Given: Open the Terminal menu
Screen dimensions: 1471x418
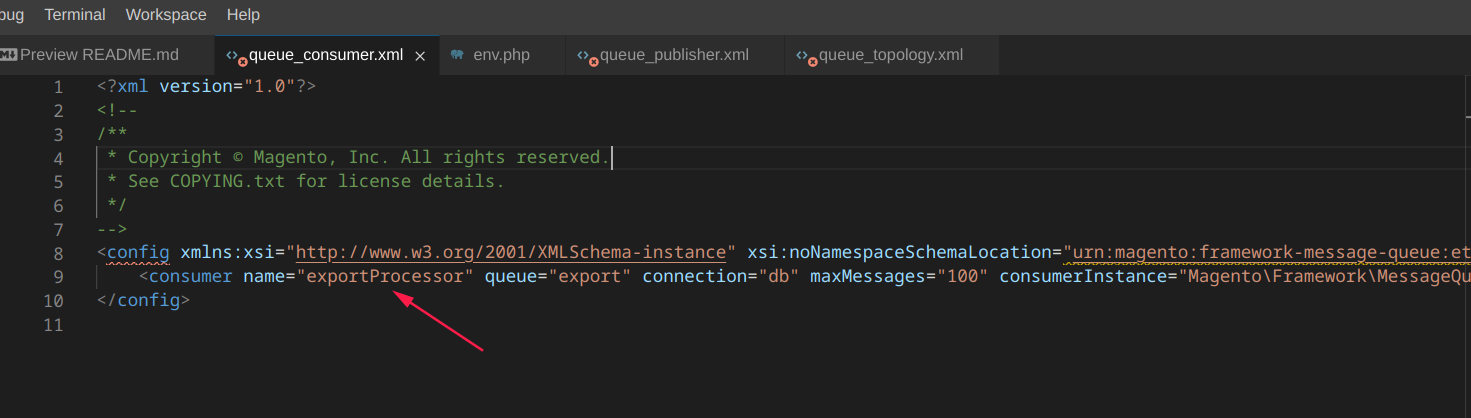Looking at the screenshot, I should [x=75, y=15].
